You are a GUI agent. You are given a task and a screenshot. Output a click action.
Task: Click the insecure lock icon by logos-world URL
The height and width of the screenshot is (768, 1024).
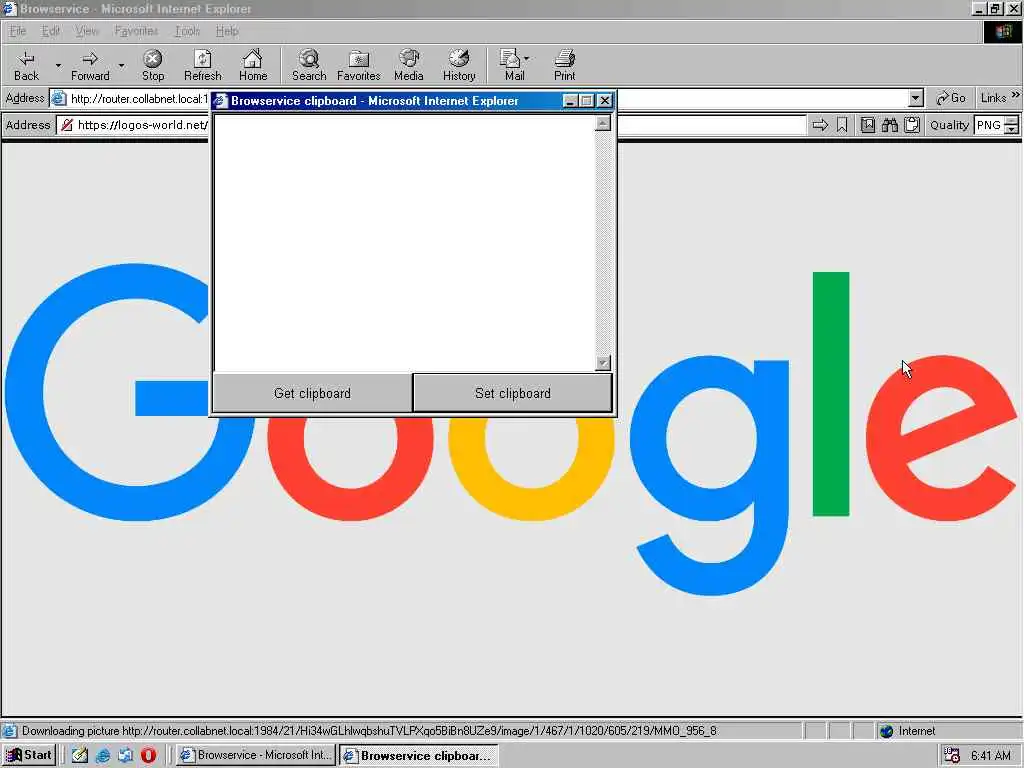pyautogui.click(x=67, y=125)
